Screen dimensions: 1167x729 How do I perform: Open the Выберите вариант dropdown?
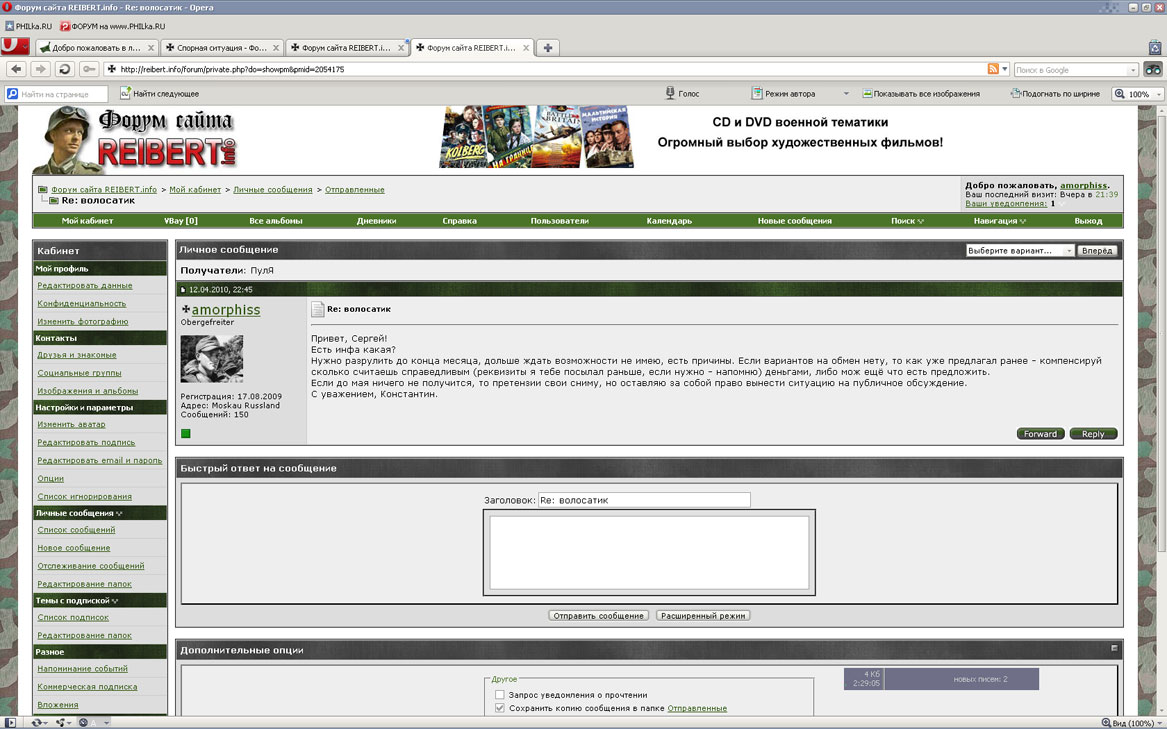[x=1019, y=250]
